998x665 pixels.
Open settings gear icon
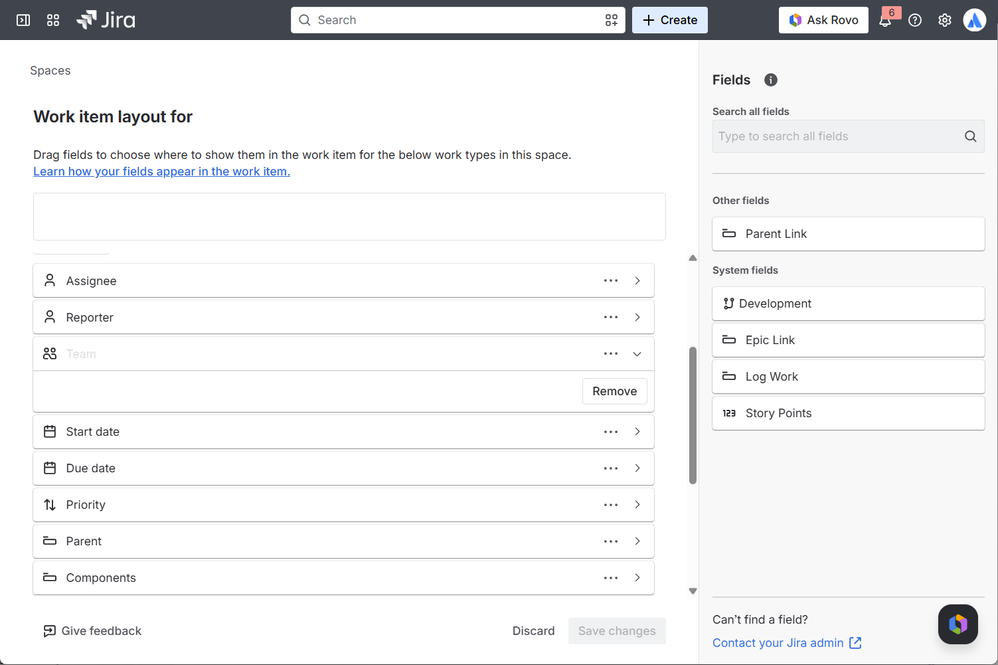click(945, 20)
